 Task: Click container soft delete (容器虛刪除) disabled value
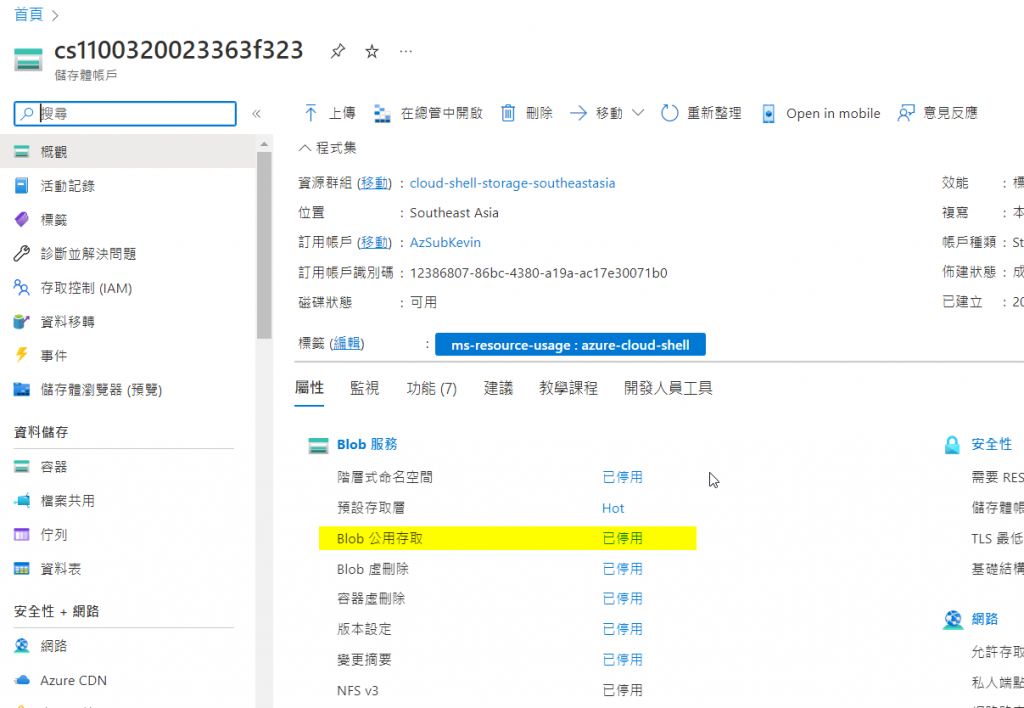pyautogui.click(x=622, y=599)
